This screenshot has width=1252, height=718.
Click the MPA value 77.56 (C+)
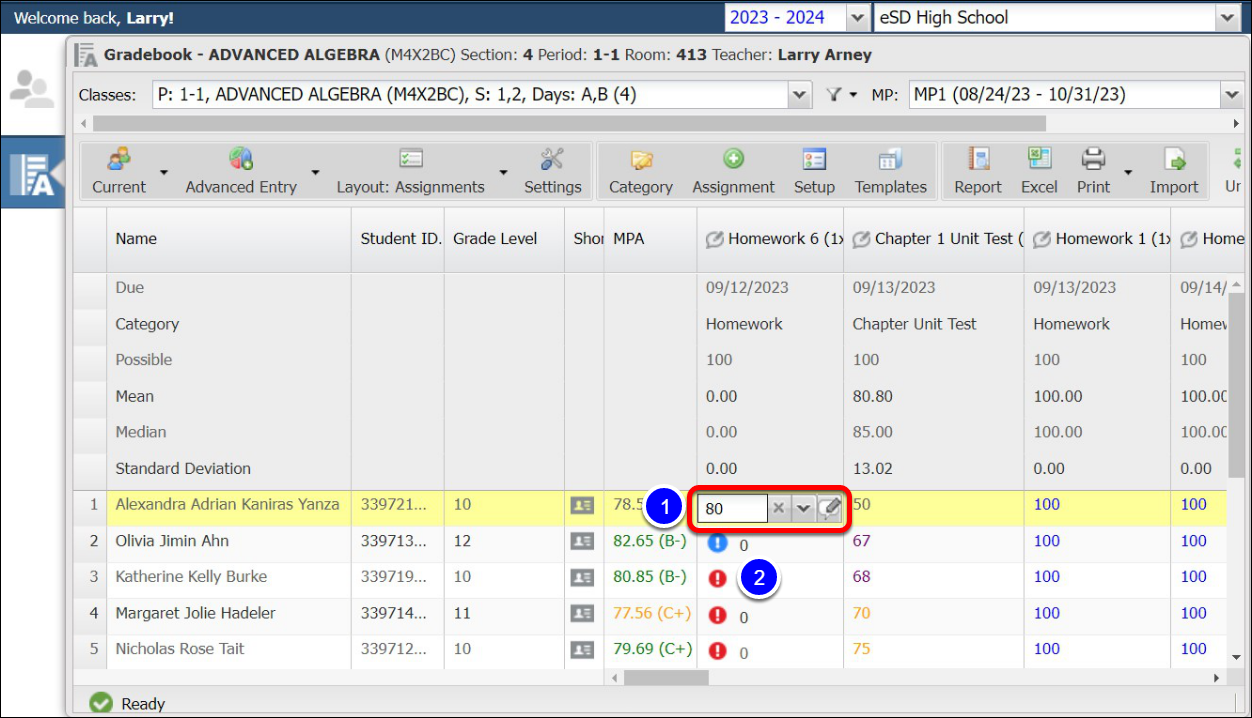pyautogui.click(x=652, y=613)
